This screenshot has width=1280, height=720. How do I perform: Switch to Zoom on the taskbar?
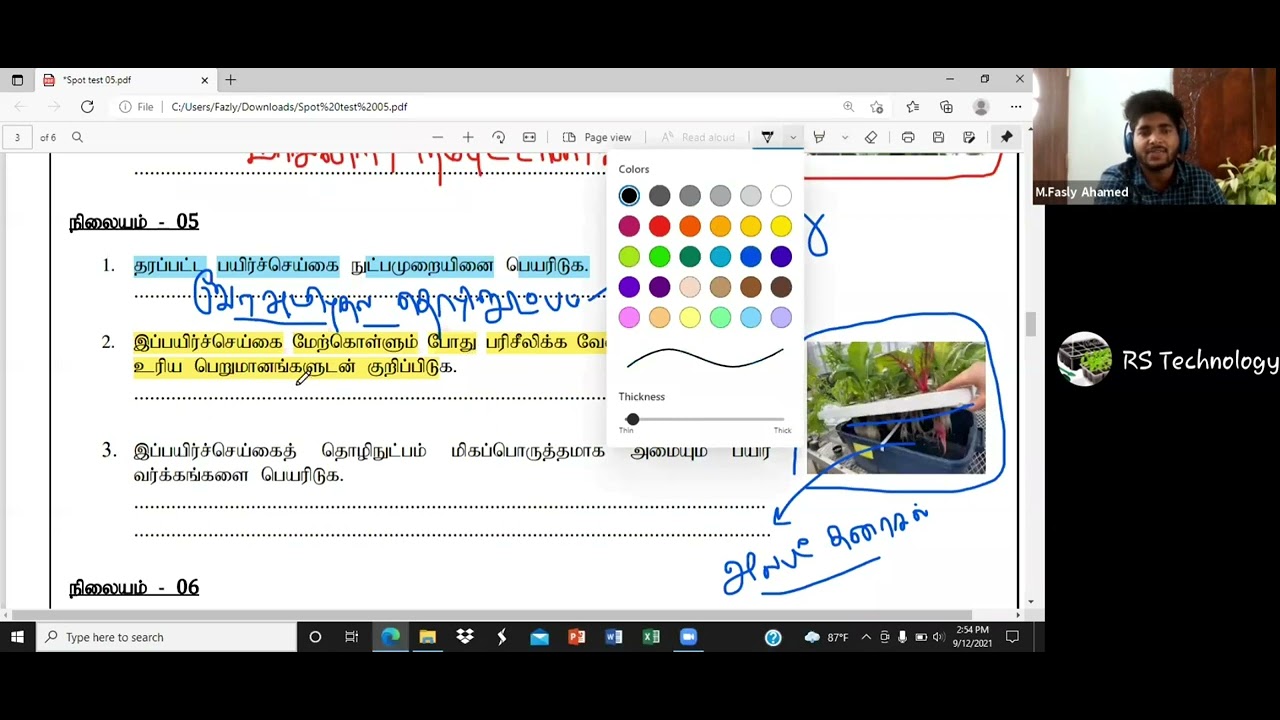click(688, 637)
